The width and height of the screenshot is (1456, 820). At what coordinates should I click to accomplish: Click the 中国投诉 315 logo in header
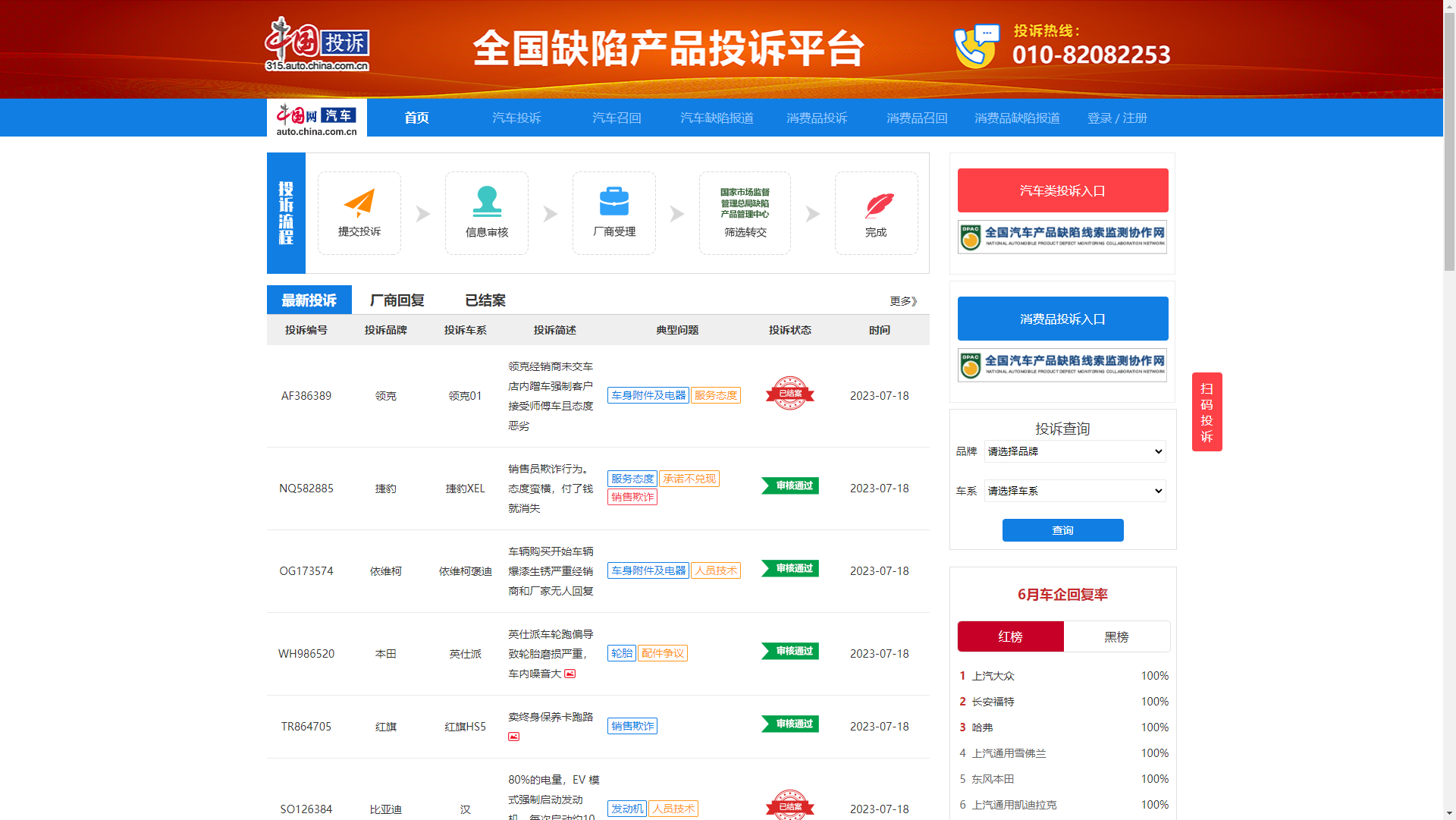click(317, 45)
